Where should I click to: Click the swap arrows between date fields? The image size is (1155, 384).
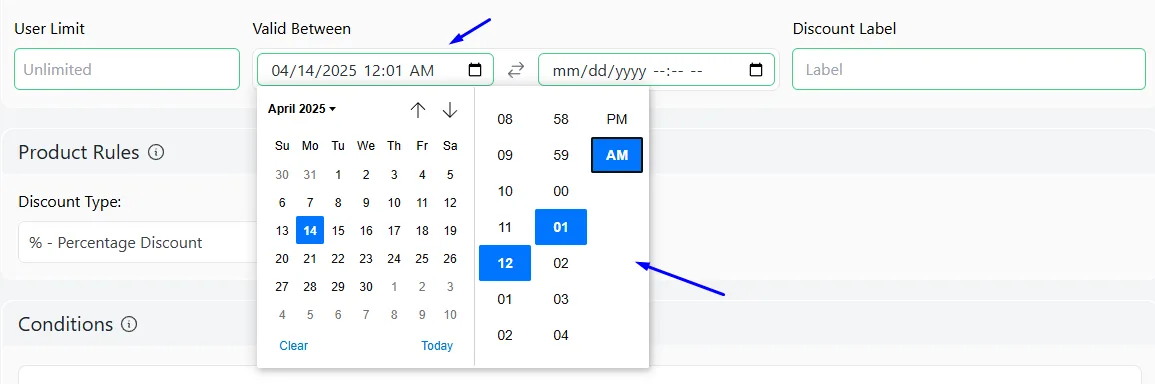[x=516, y=70]
